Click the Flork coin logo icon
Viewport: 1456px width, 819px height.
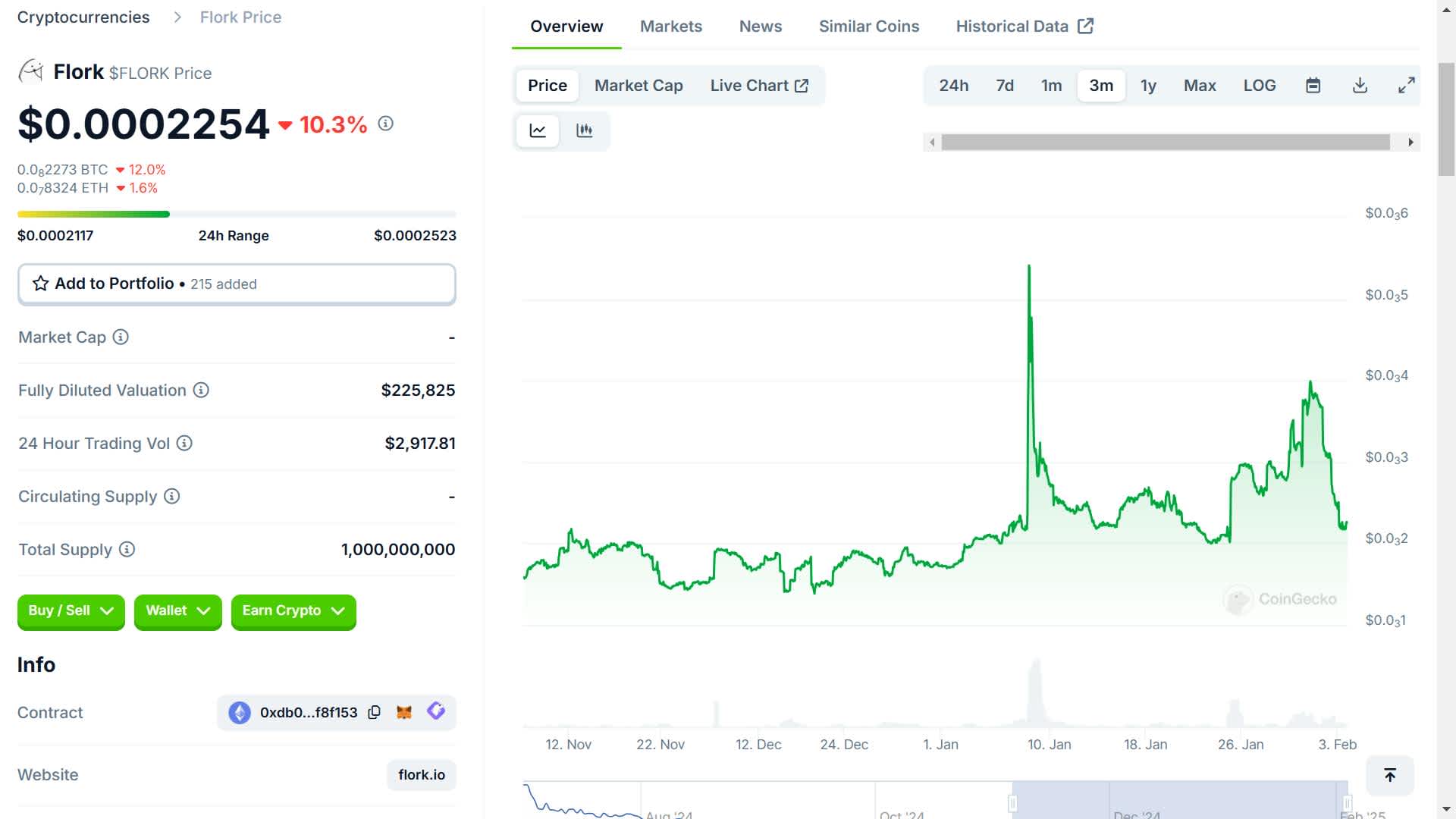pyautogui.click(x=31, y=71)
